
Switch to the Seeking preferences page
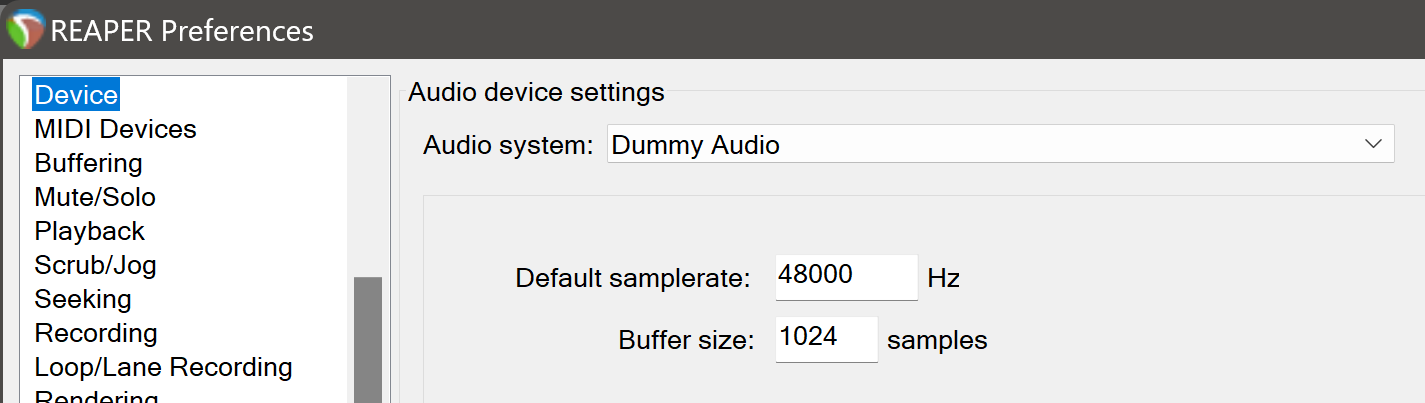pos(83,299)
